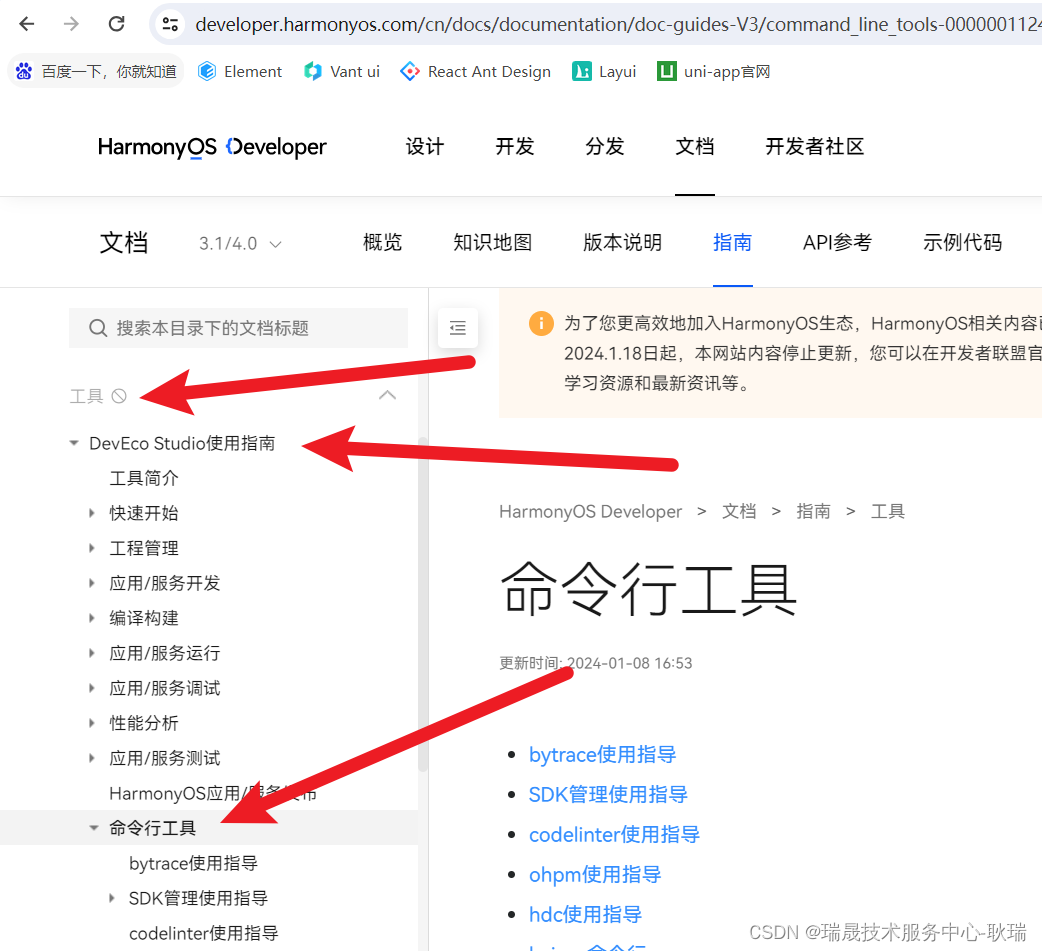
Task: Expand the 性能分析 tree arrow
Action: tap(92, 723)
